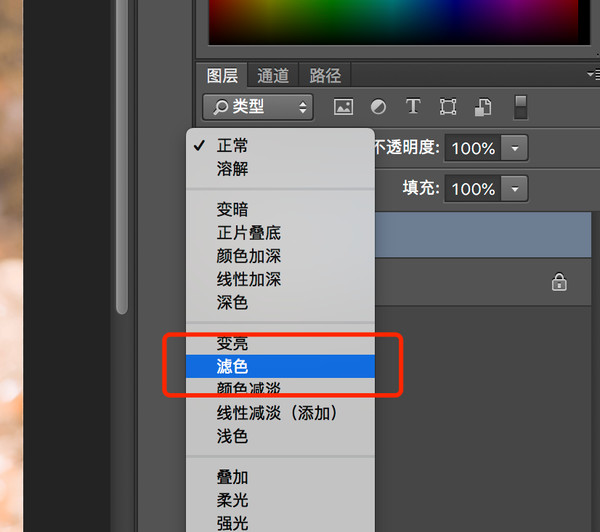600x532 pixels.
Task: Switch to the 路径 tab
Action: 325,75
